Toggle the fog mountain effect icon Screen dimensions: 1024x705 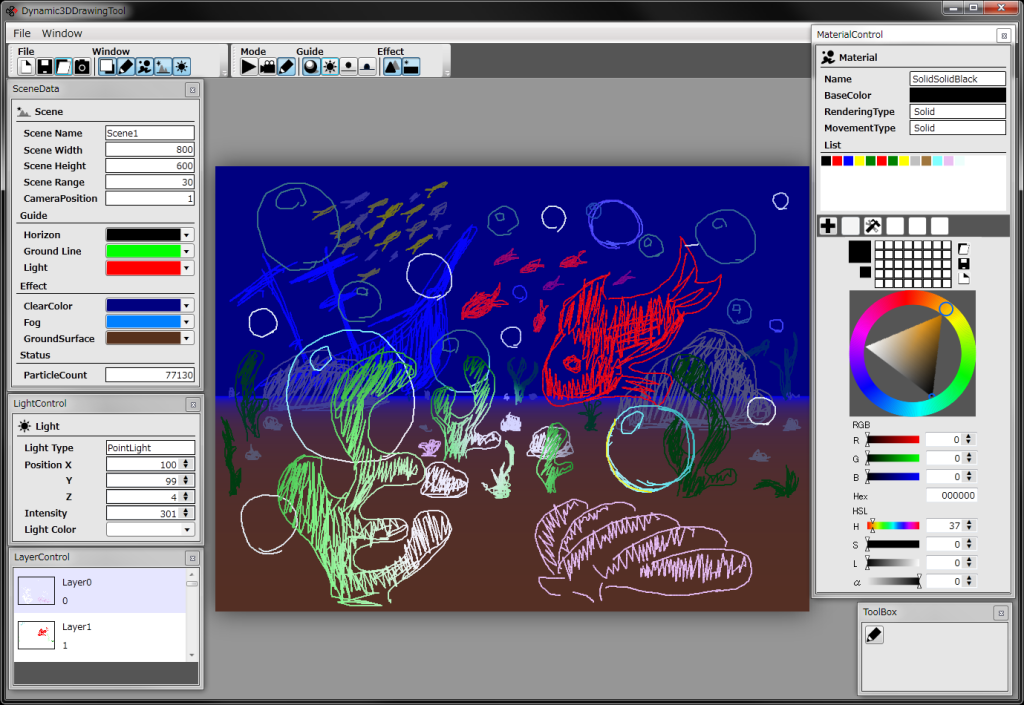(x=392, y=67)
